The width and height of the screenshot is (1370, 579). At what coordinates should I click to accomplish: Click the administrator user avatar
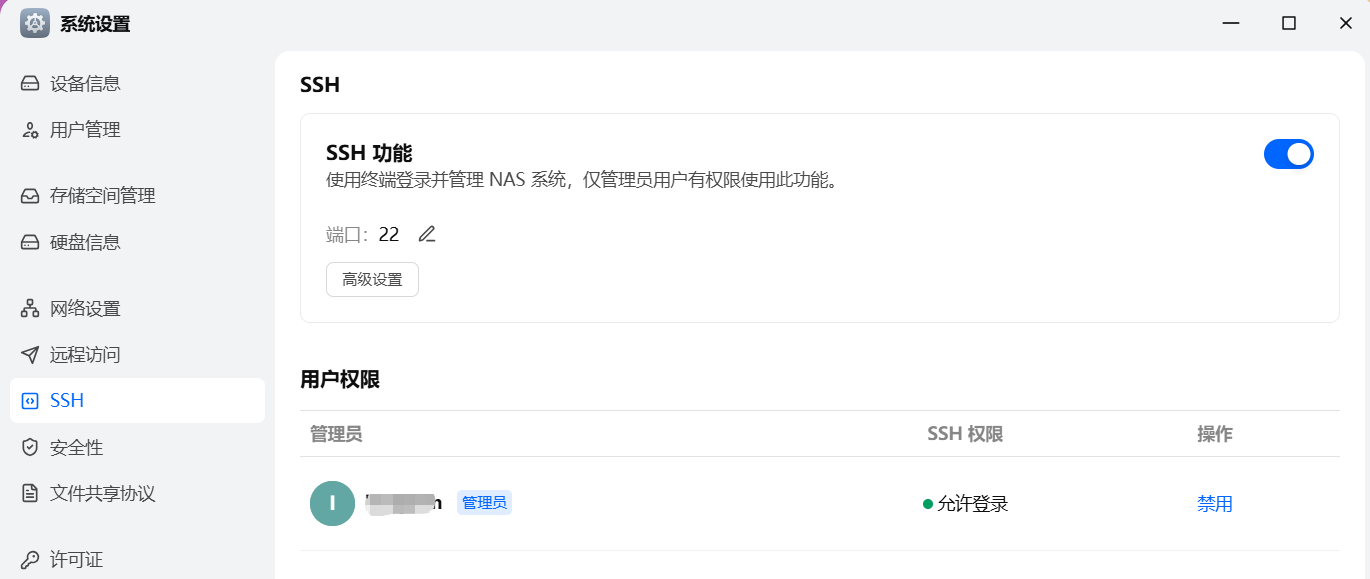[x=332, y=504]
